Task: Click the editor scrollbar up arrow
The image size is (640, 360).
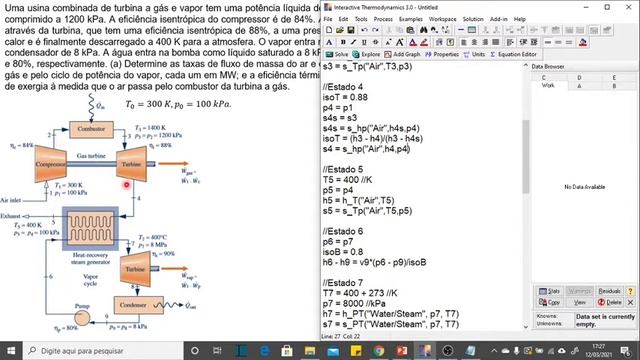Action: click(526, 66)
